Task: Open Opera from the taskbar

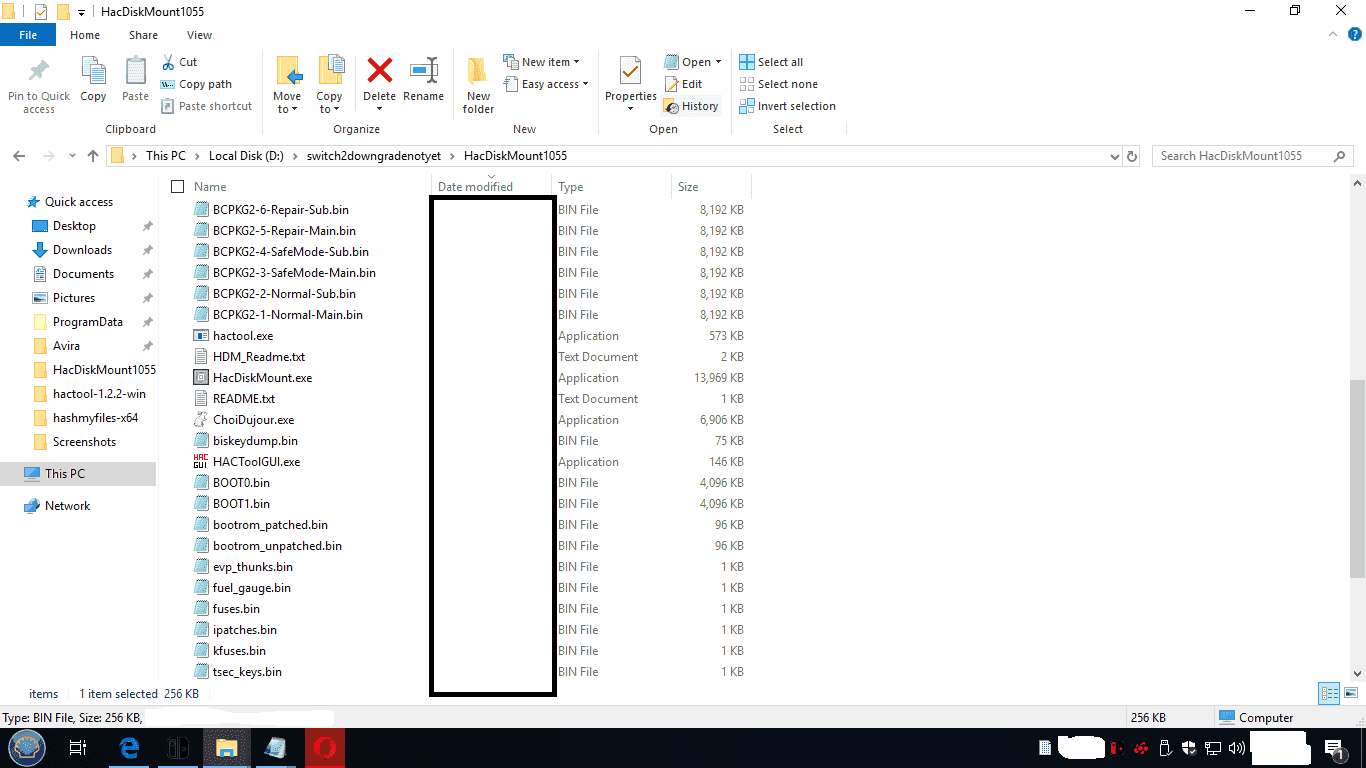Action: tap(325, 748)
